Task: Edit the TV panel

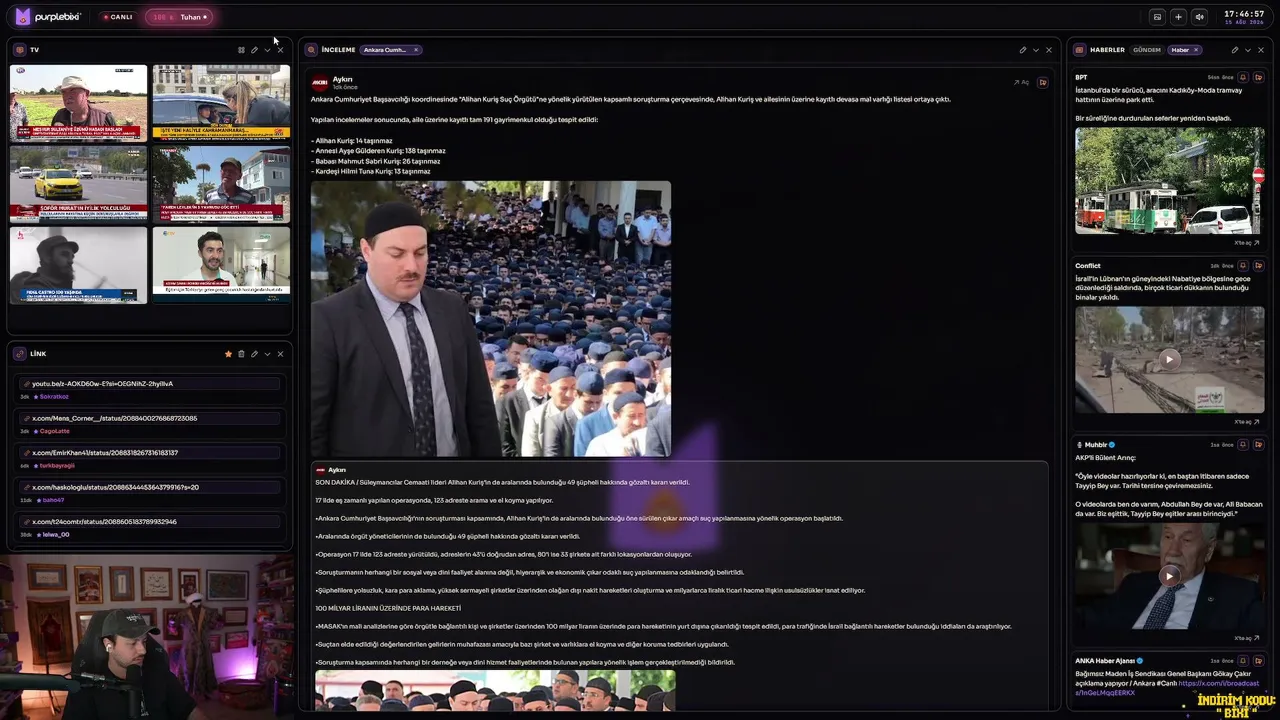Action: point(254,50)
